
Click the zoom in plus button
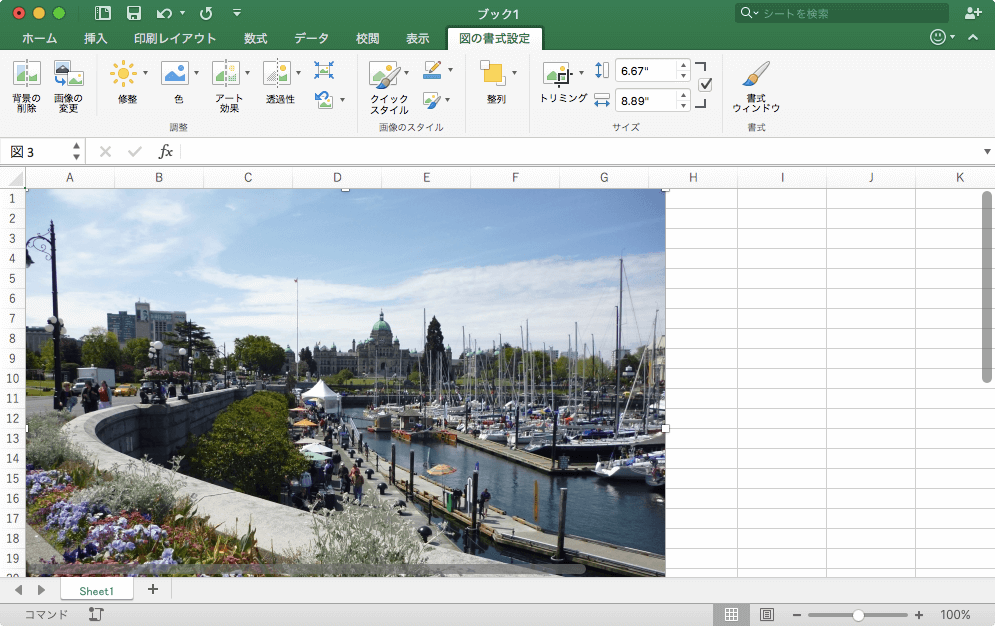click(919, 615)
